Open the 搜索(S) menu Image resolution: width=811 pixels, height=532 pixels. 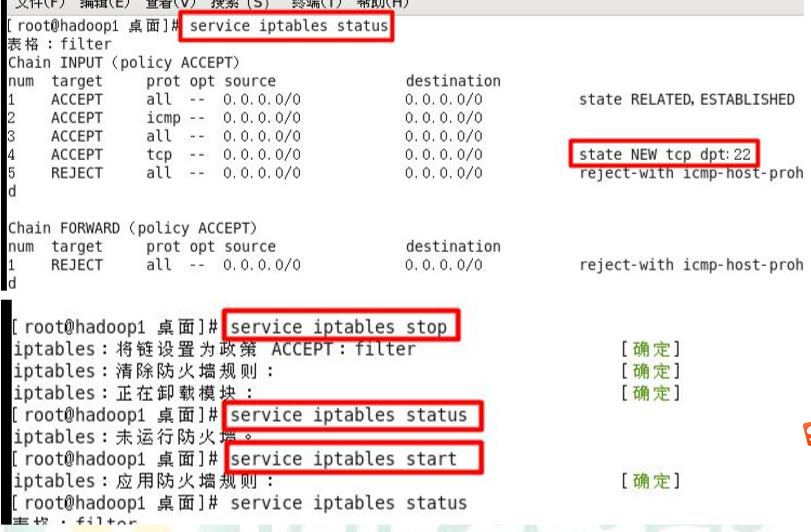tap(240, 4)
